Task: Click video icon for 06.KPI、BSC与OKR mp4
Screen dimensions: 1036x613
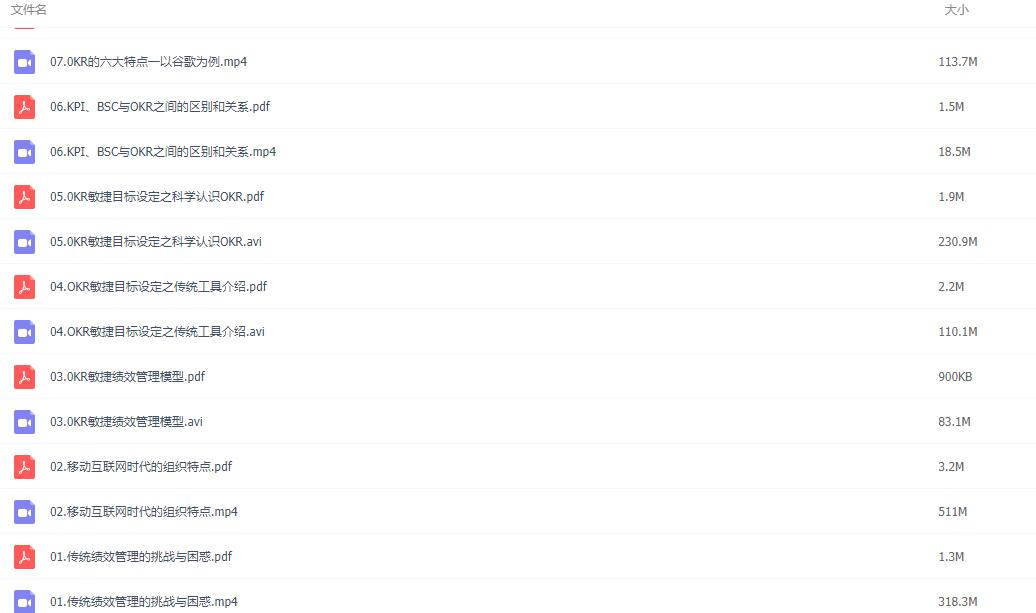Action: point(24,151)
